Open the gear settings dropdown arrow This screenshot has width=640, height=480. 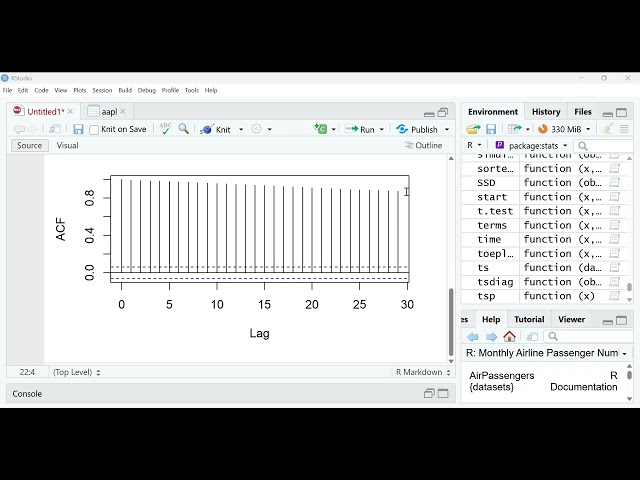[269, 129]
